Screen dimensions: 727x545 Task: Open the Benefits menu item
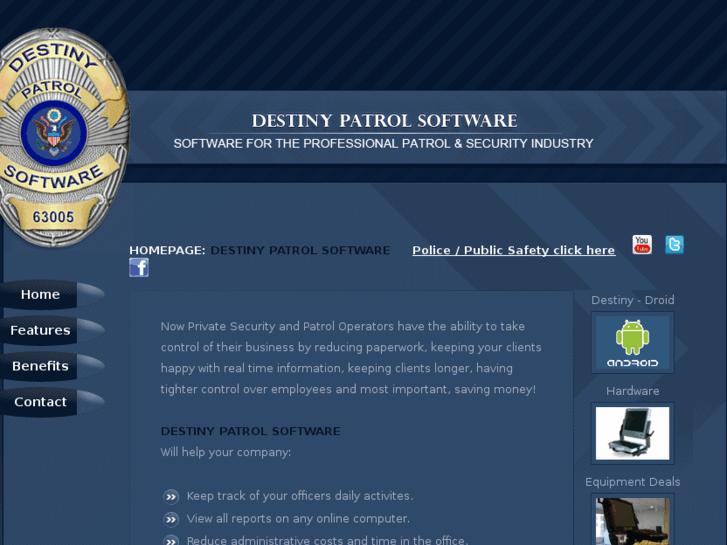[40, 366]
